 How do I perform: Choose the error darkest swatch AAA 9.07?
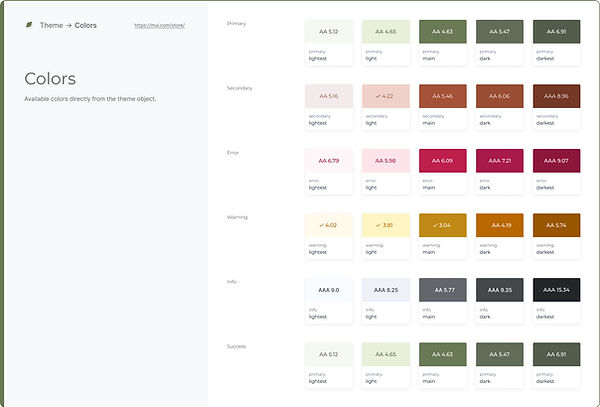(556, 161)
